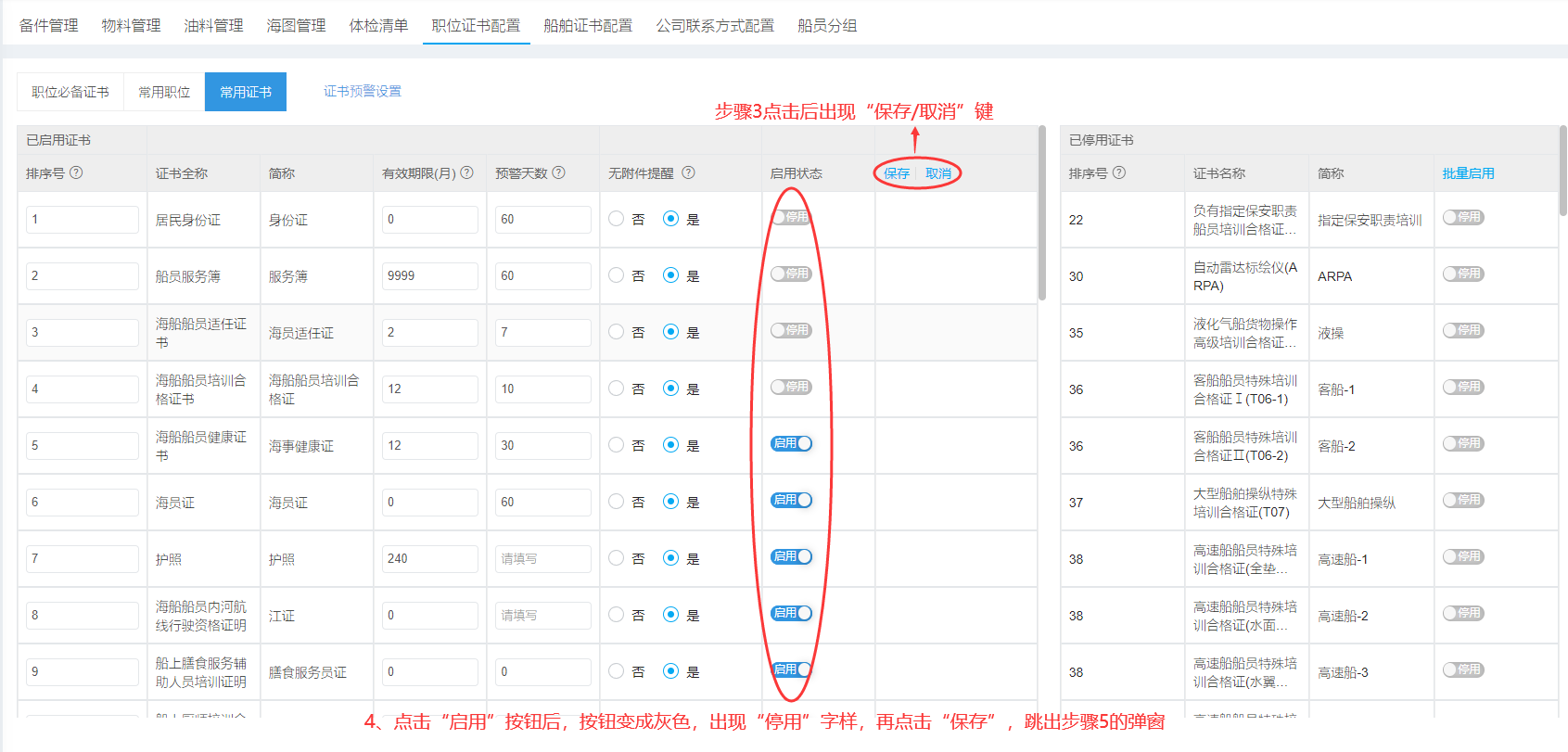The image size is (1568, 752).
Task: Click empty 预警天数 field in 护照 row
Action: [x=543, y=559]
